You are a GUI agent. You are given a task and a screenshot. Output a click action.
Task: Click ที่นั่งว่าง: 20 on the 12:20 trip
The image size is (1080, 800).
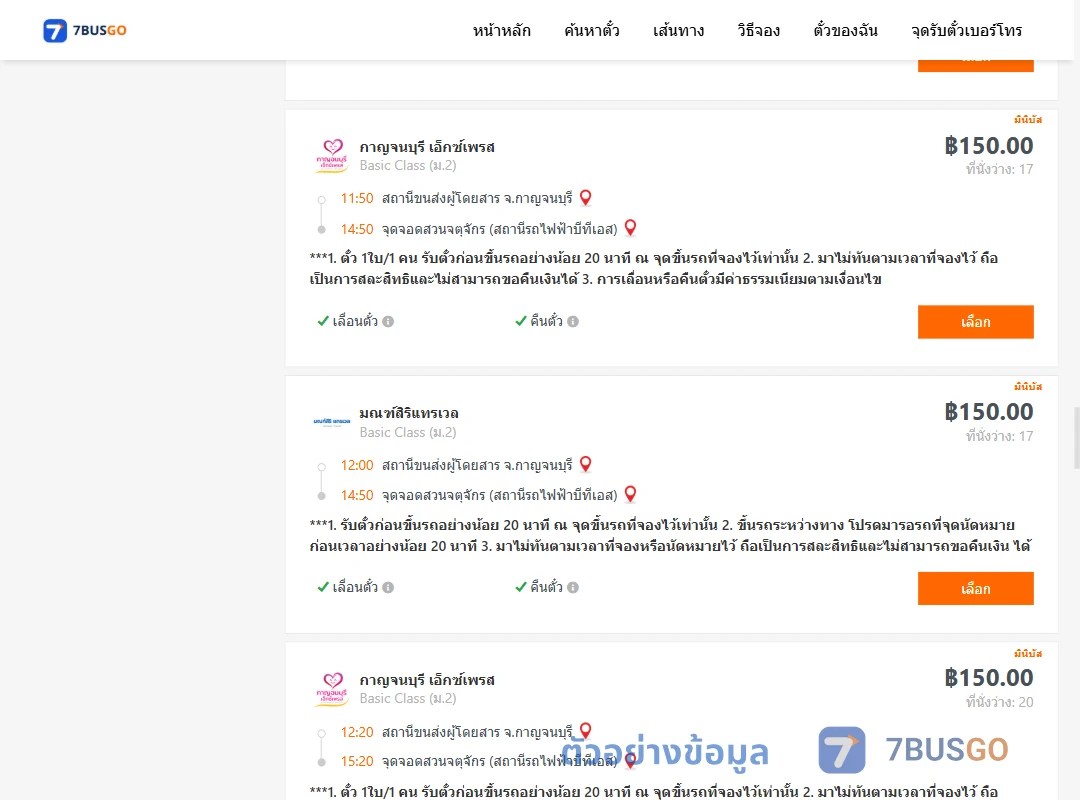point(999,701)
